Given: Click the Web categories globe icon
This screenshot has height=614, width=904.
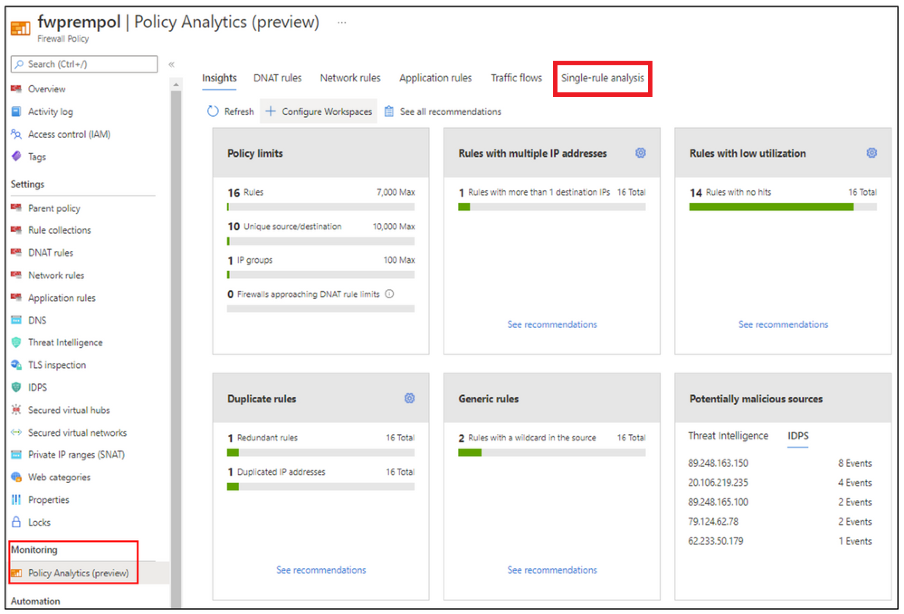Looking at the screenshot, I should [x=16, y=477].
